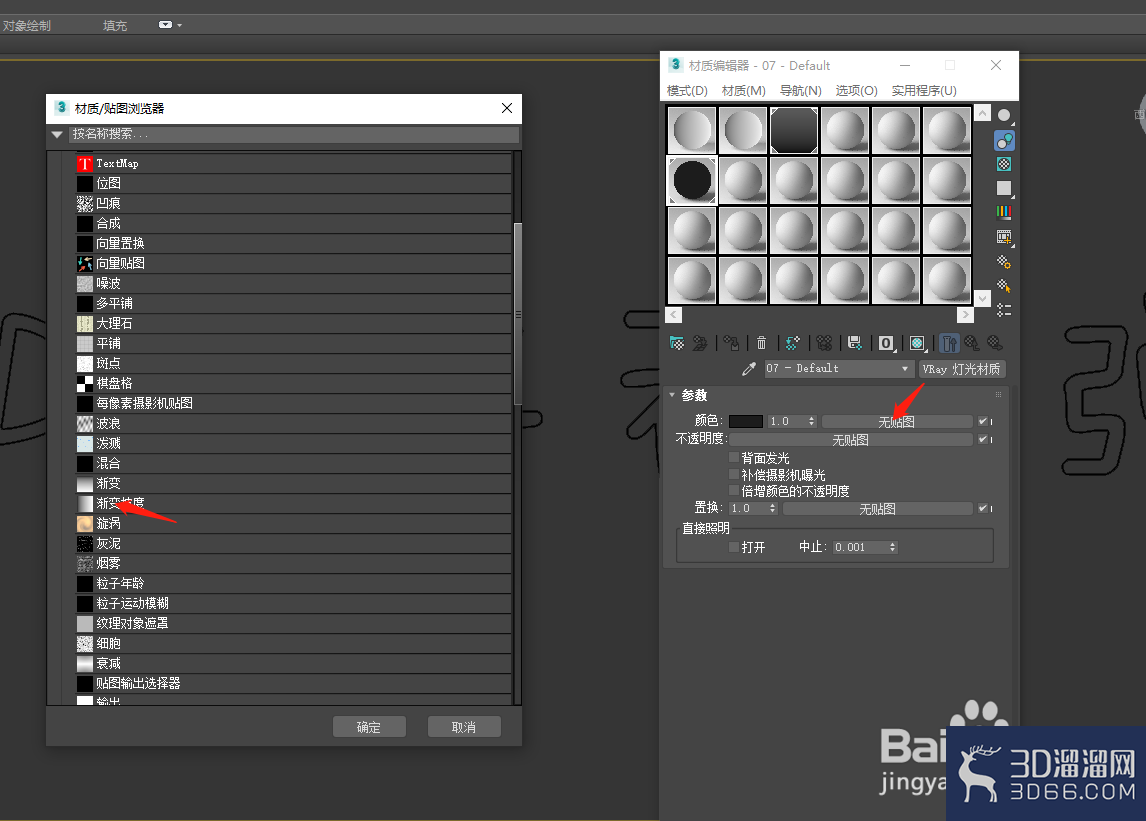Click the Select by Material icon
Image resolution: width=1146 pixels, height=821 pixels.
tap(1005, 286)
